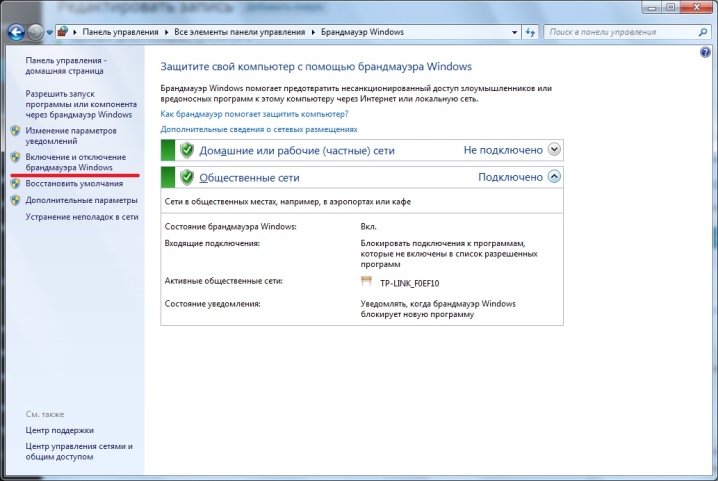Open "Разрешить запуск программы или компонента" link
This screenshot has height=481, width=718.
(81, 104)
